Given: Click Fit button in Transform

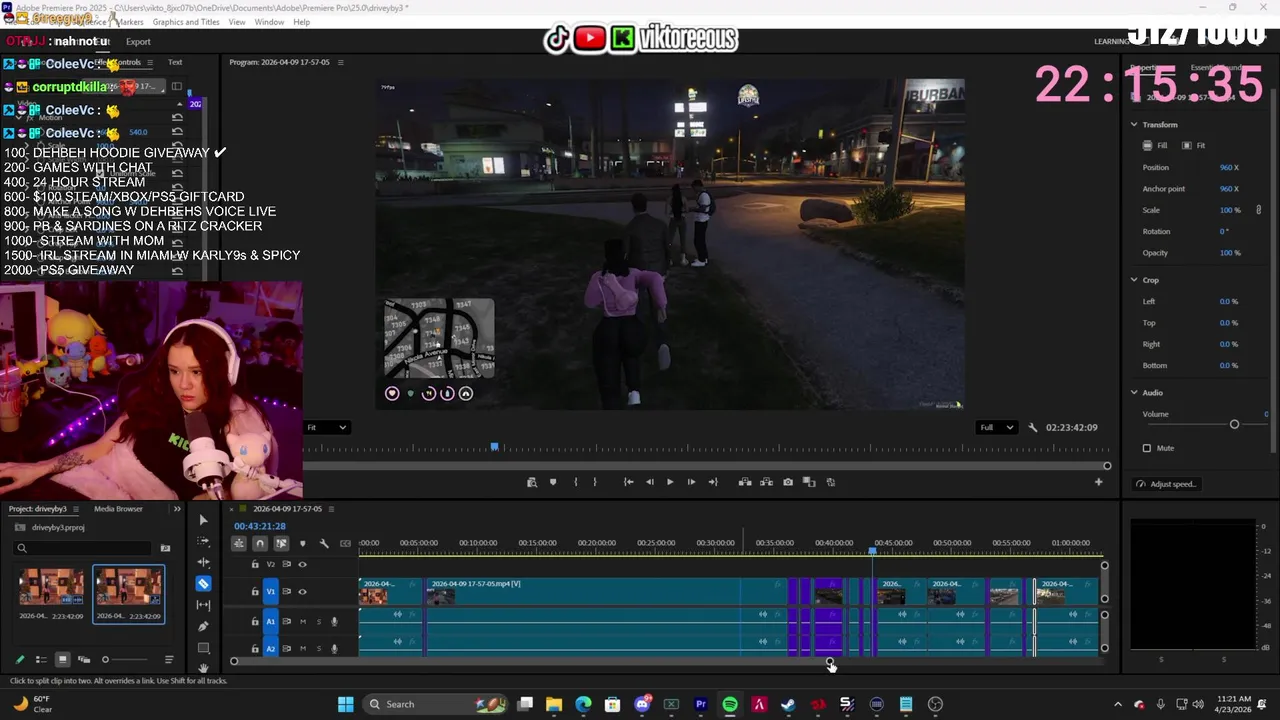Looking at the screenshot, I should [1194, 146].
